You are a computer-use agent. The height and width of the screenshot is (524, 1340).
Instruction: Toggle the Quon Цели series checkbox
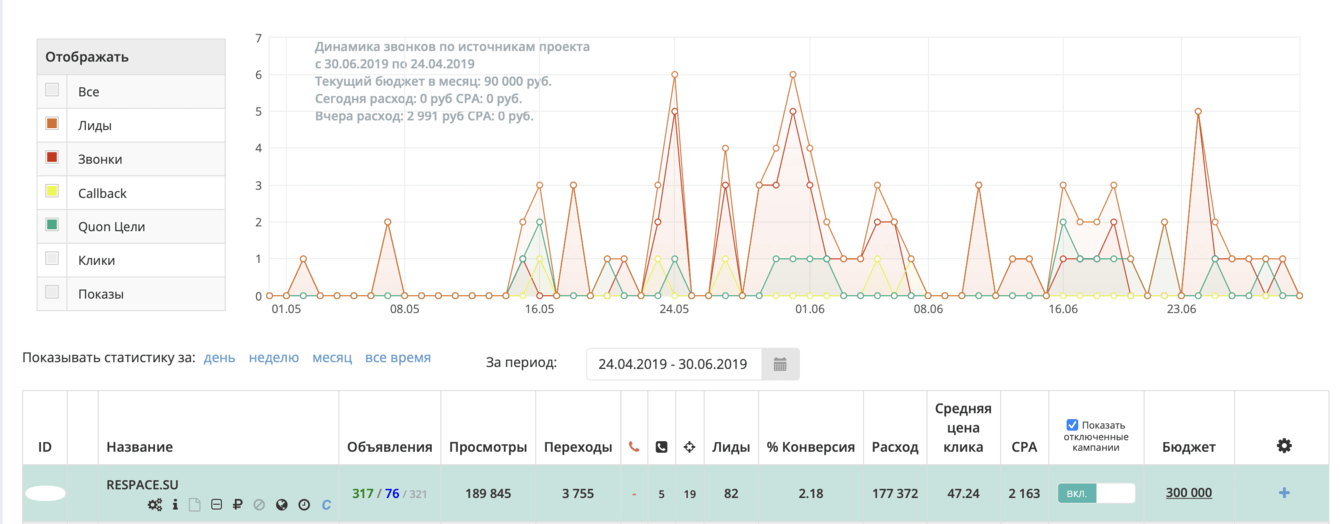[52, 226]
